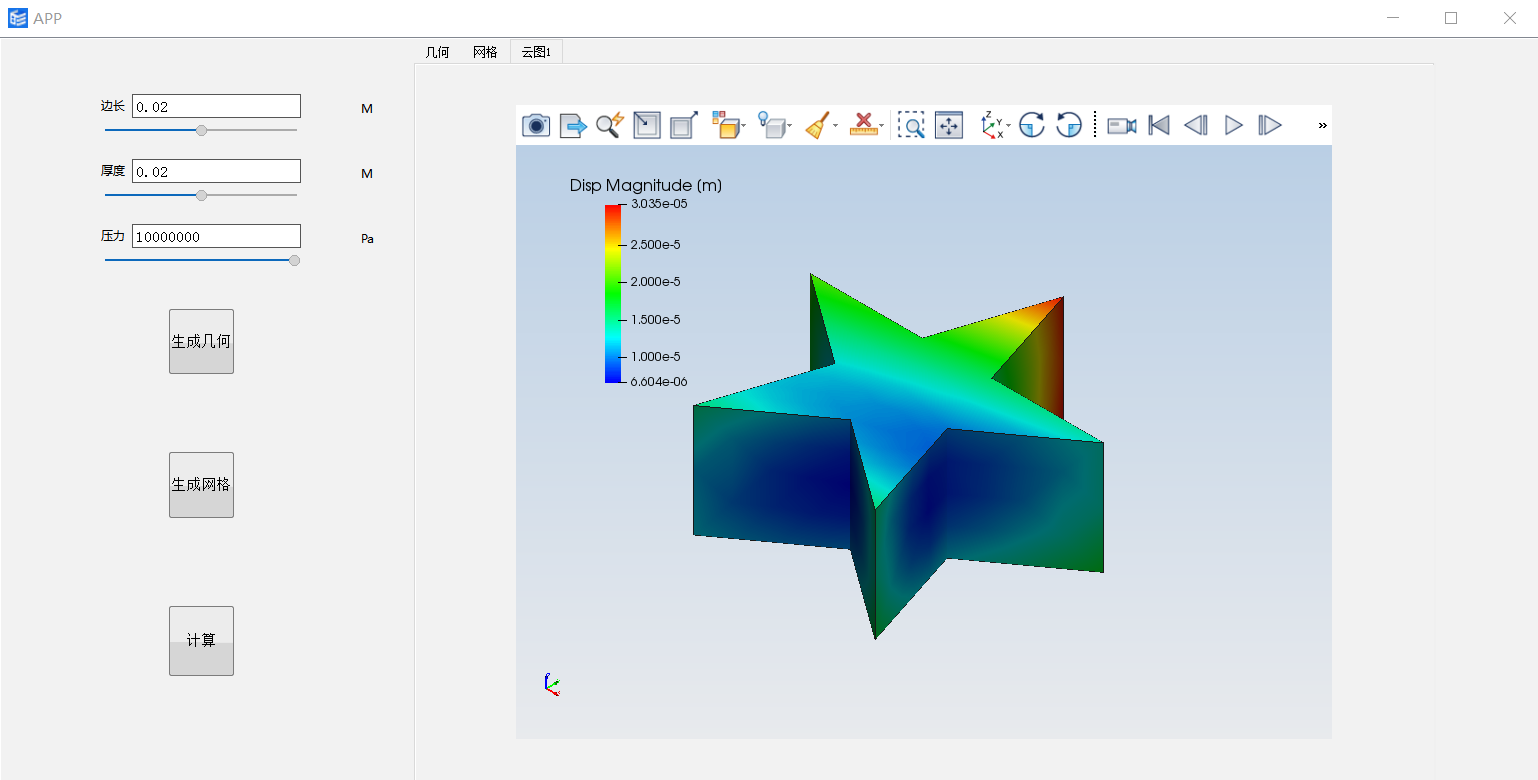The image size is (1538, 780).
Task: Click the 边长 slider handle
Action: (202, 130)
